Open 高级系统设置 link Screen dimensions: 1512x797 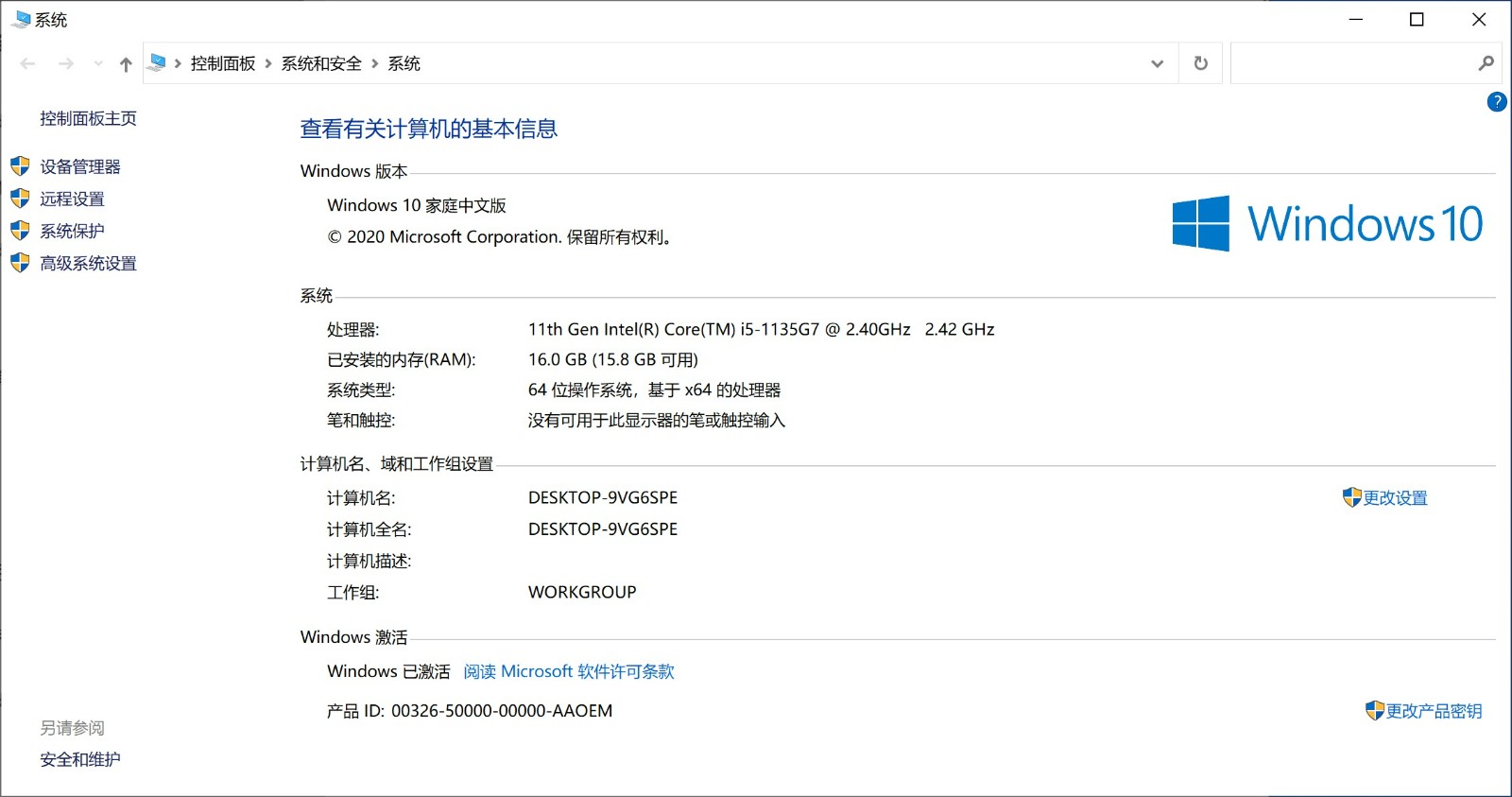88,263
